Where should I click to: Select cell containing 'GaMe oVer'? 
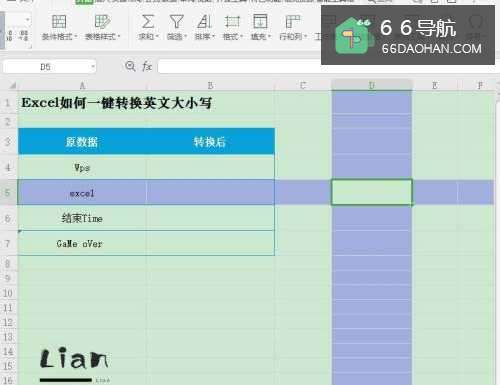click(x=82, y=243)
